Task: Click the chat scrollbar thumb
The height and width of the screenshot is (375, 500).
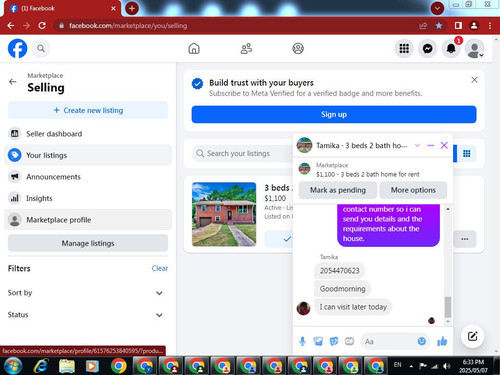Action: pos(448,307)
